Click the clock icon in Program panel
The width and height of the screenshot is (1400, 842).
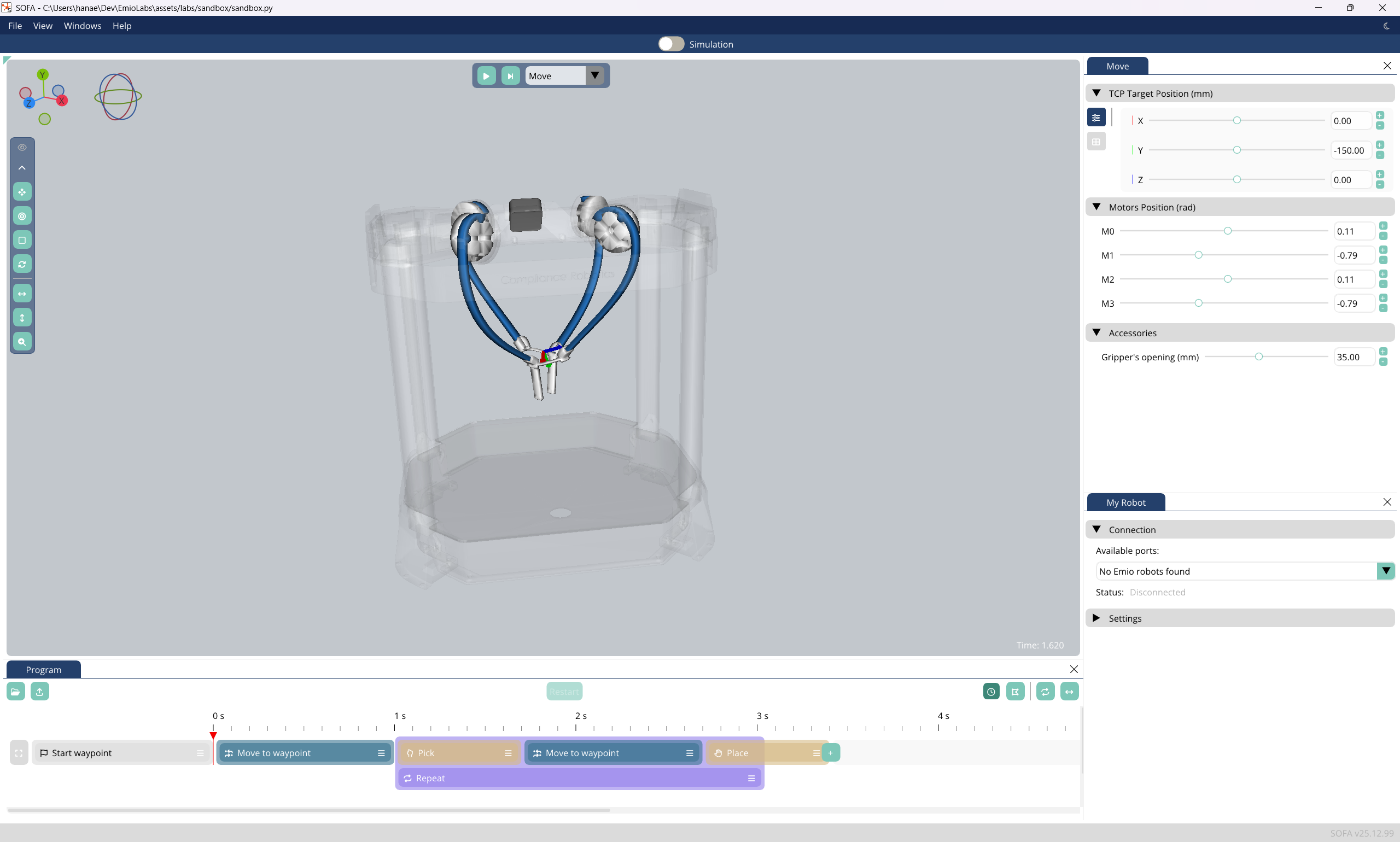pyautogui.click(x=991, y=691)
